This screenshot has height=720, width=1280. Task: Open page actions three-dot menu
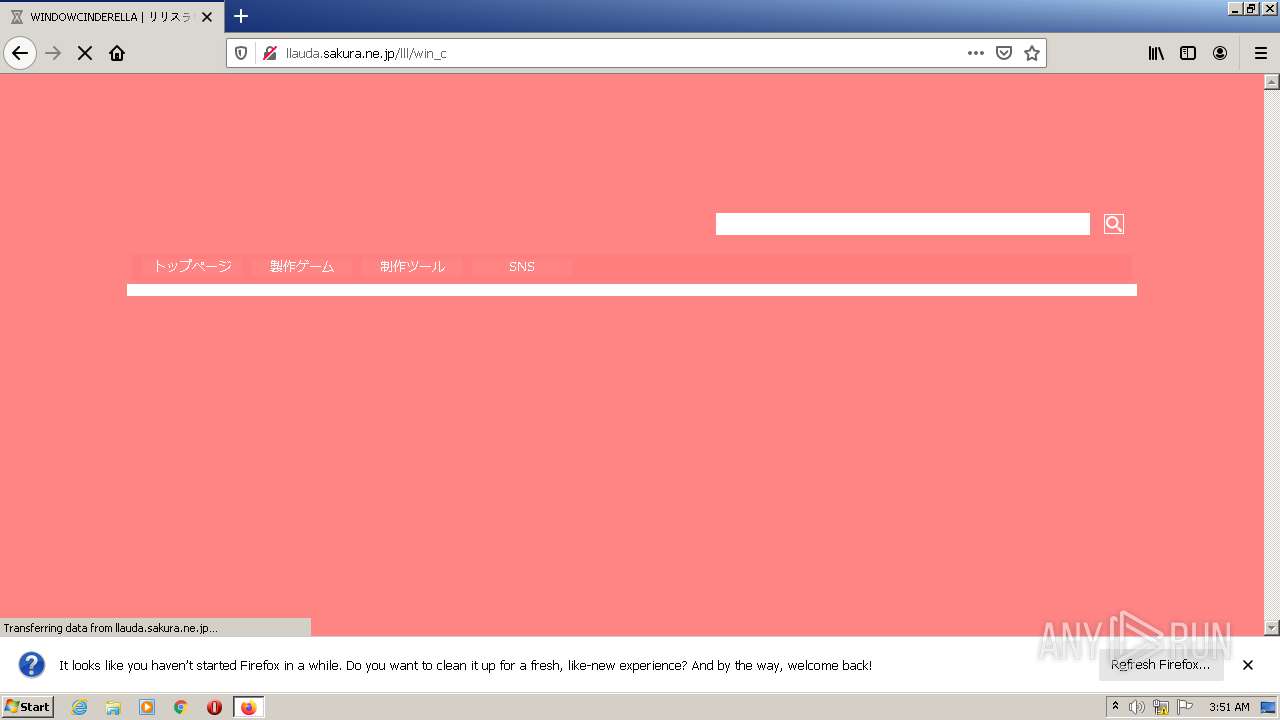click(976, 53)
